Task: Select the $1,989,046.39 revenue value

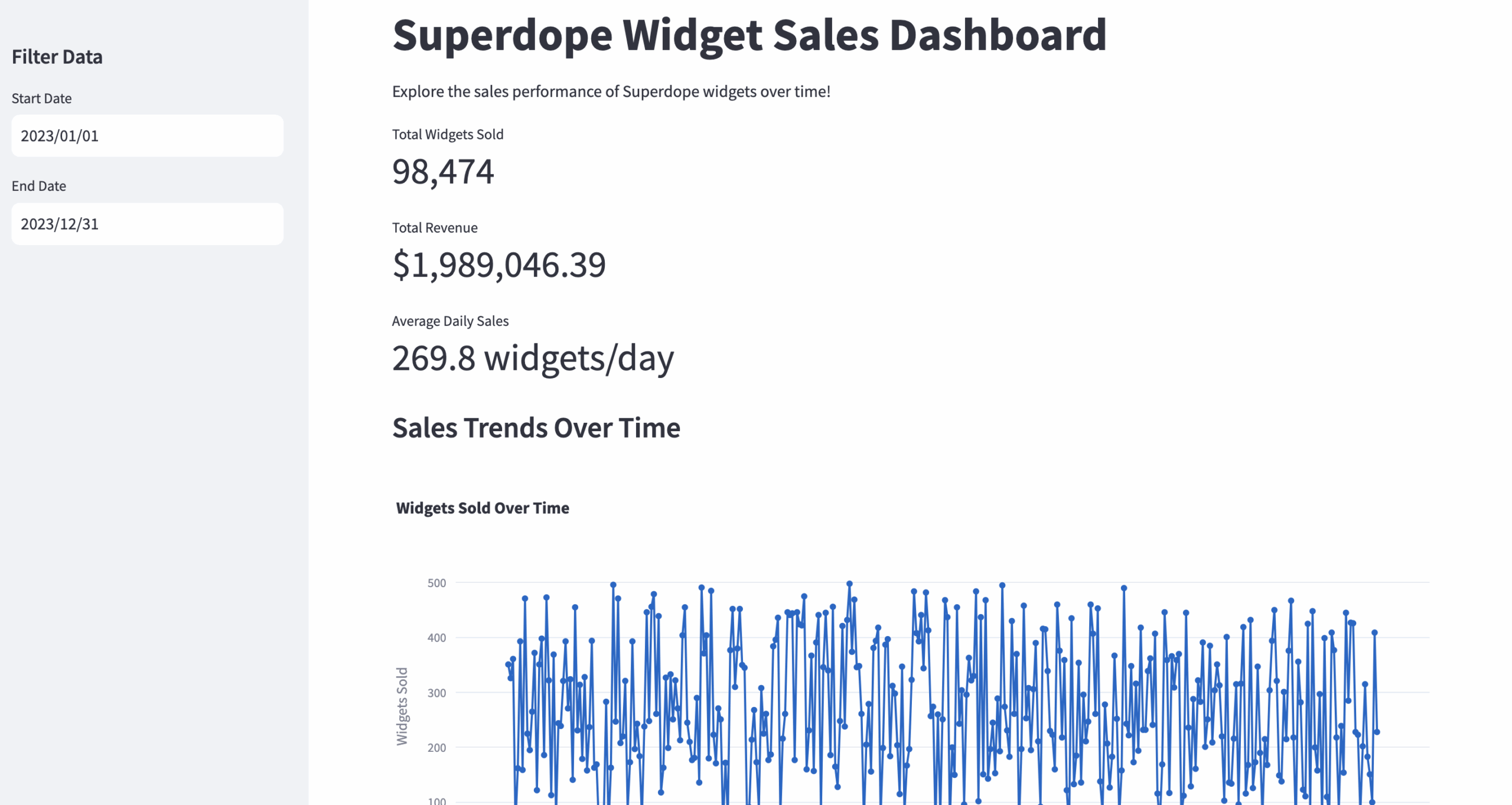Action: (499, 265)
